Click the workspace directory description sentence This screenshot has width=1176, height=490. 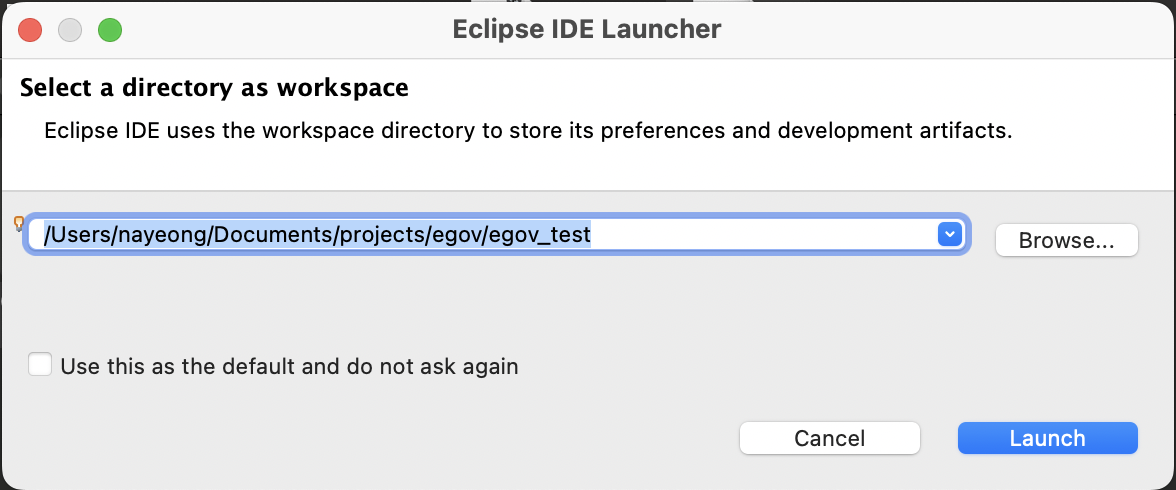529,131
